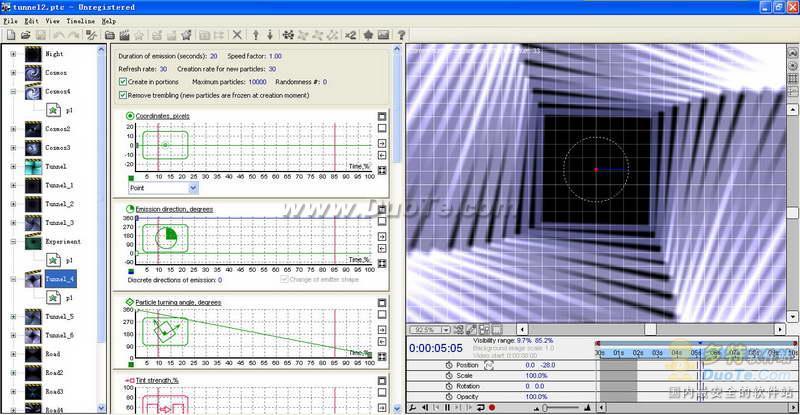The height and width of the screenshot is (415, 800).
Task: Open Coordinates, pixels graph link
Action: point(162,116)
